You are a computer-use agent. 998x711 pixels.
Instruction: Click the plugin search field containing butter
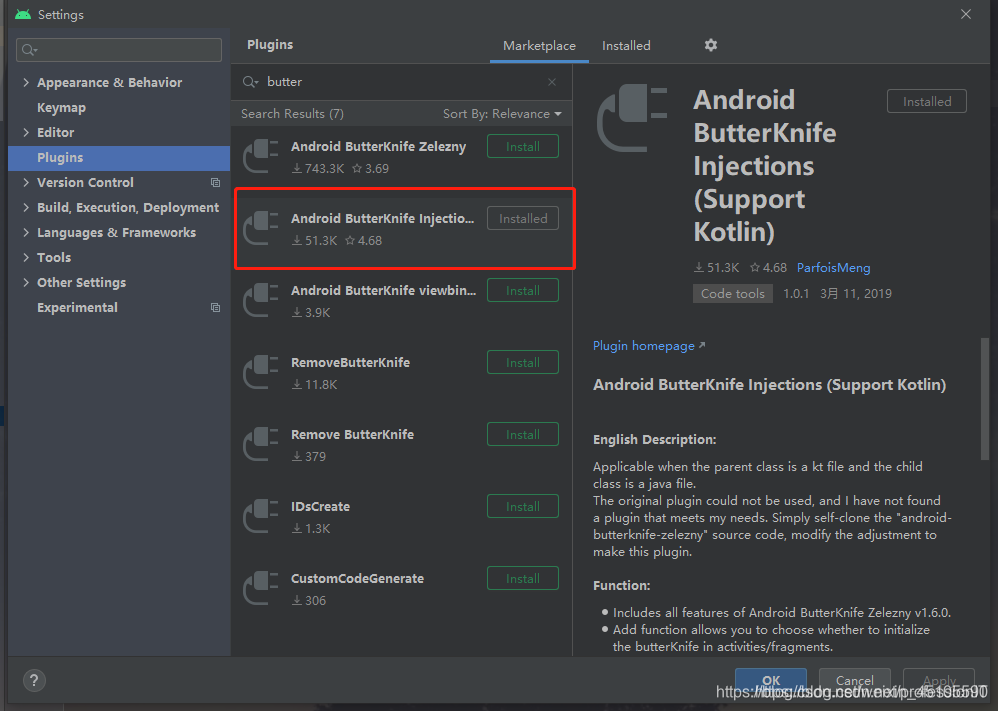point(401,82)
